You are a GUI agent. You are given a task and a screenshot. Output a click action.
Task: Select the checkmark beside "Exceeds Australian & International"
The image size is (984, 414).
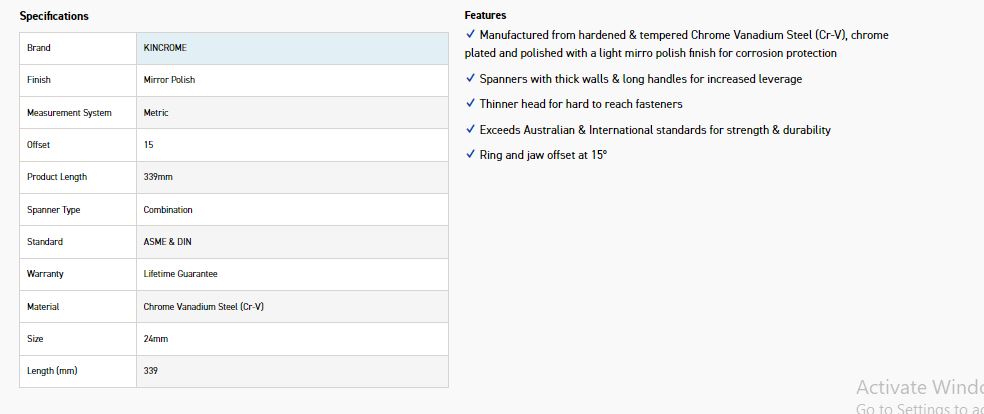[470, 129]
